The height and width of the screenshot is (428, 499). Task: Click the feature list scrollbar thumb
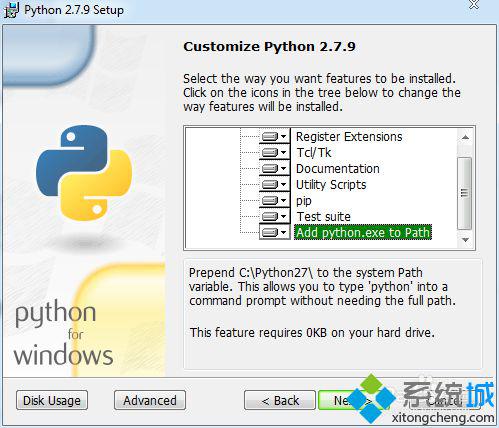[465, 193]
